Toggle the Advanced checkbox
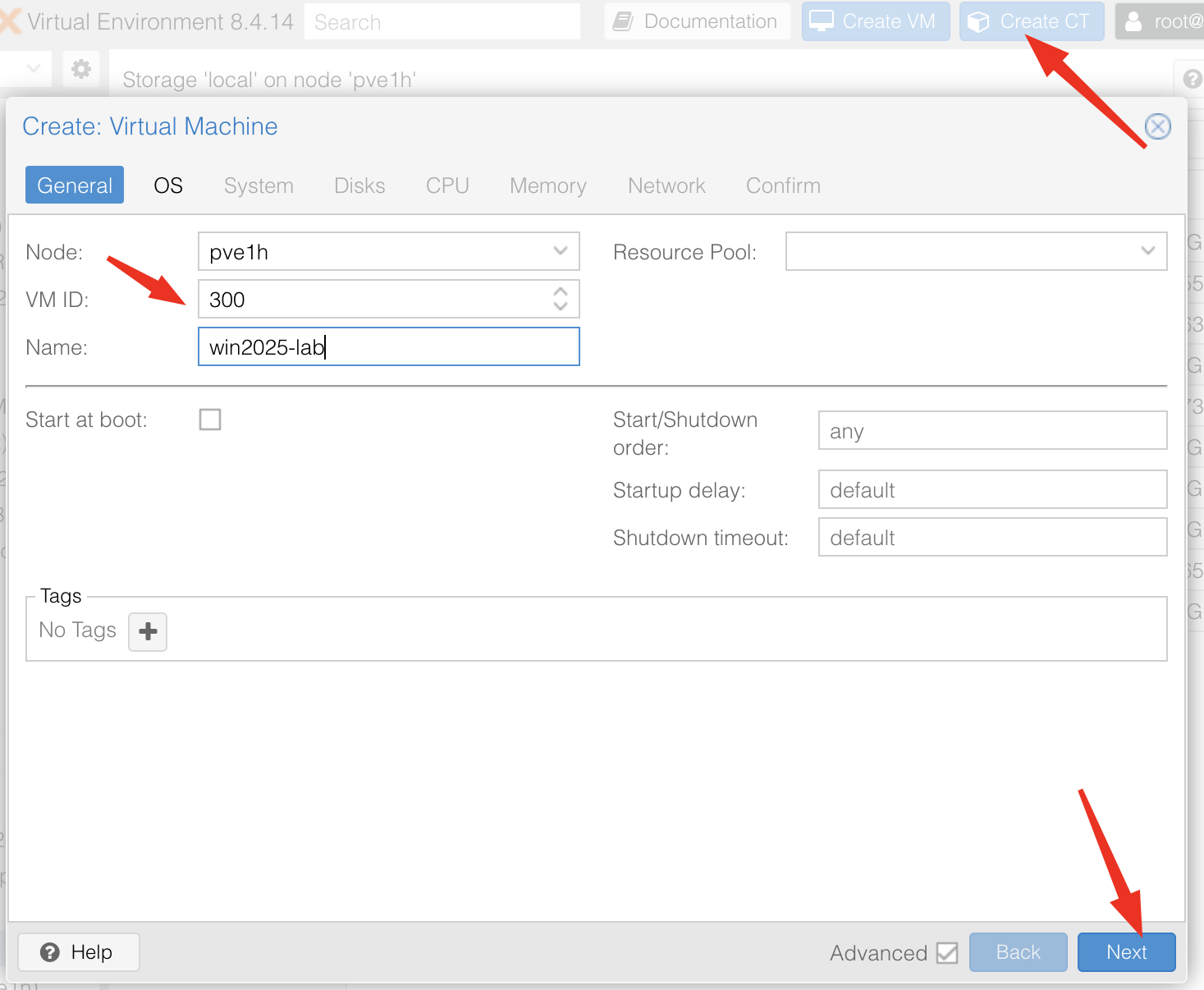Screen dimensions: 1204x990 point(947,953)
